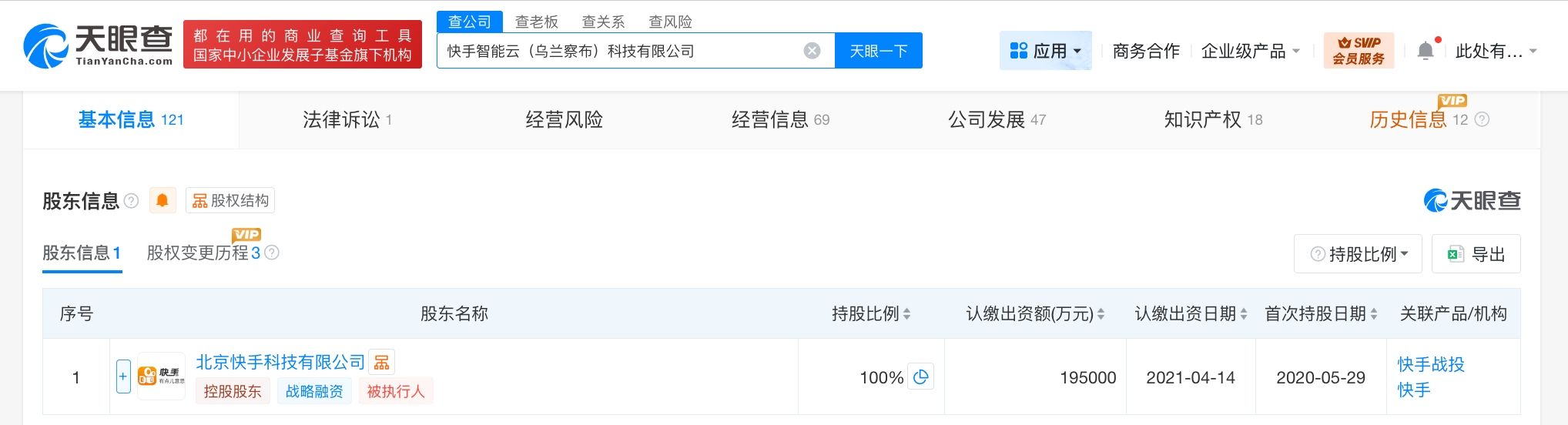
Task: Click the help icon next to 股东信息 heading
Action: point(132,201)
